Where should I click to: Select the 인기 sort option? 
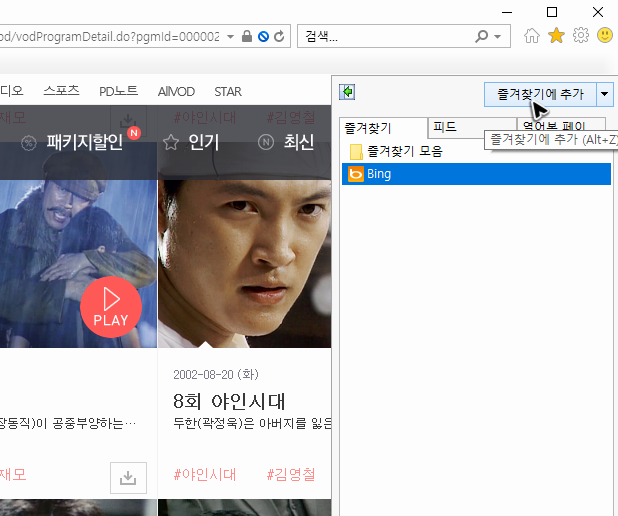click(203, 142)
